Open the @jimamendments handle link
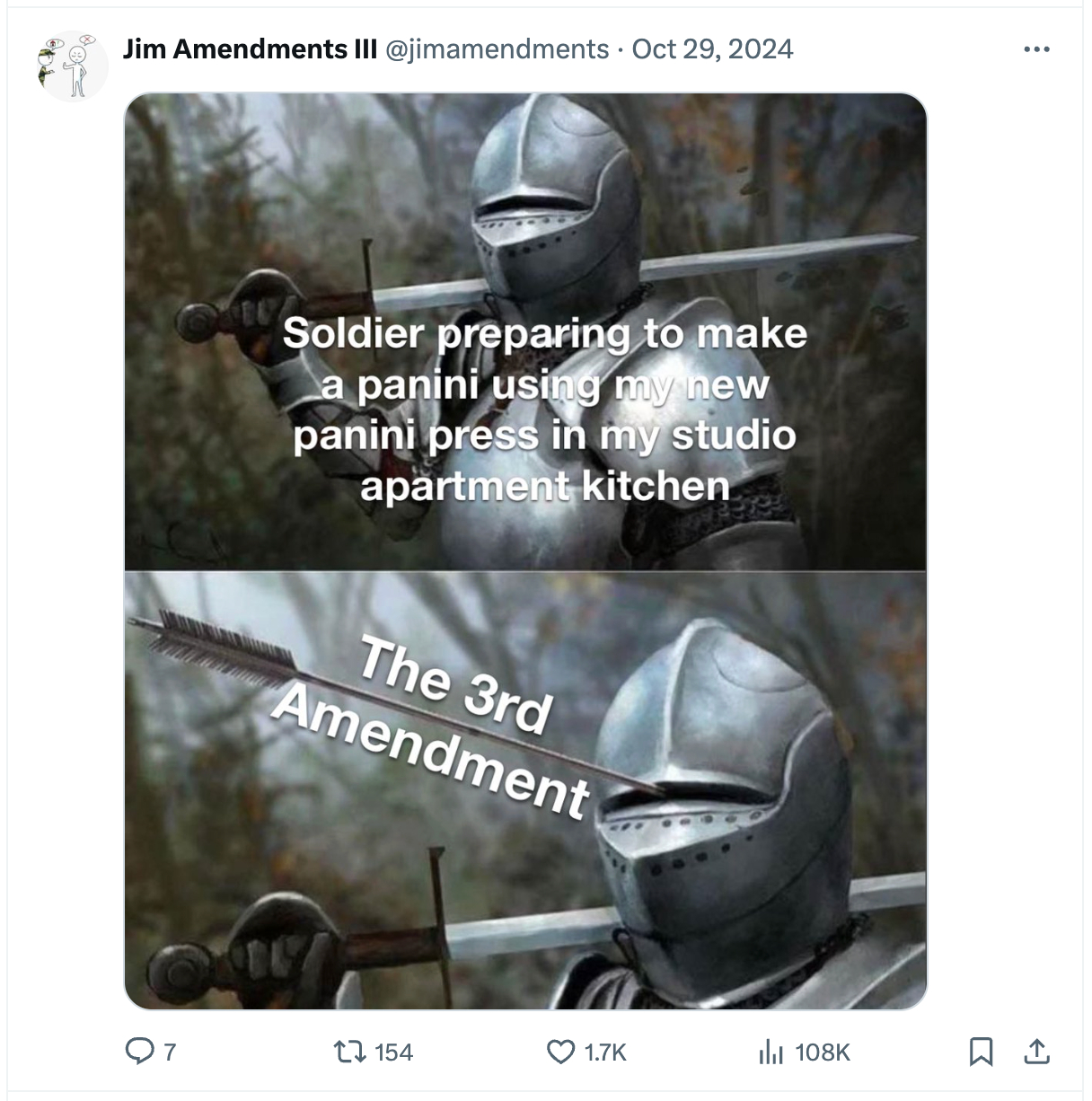The image size is (1092, 1101). [498, 48]
